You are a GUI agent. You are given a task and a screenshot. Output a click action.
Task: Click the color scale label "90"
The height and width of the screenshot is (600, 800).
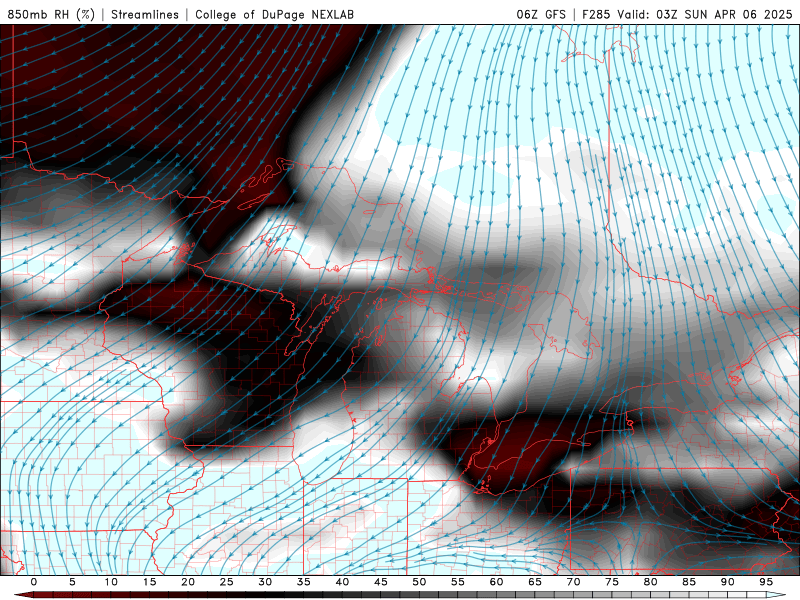tap(727, 582)
